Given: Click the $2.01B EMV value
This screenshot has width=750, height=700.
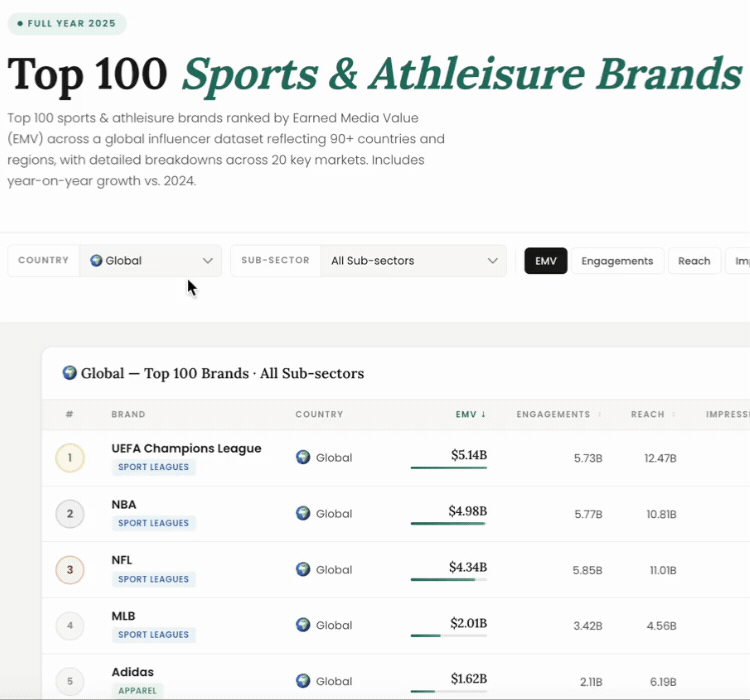Looking at the screenshot, I should coord(468,623).
